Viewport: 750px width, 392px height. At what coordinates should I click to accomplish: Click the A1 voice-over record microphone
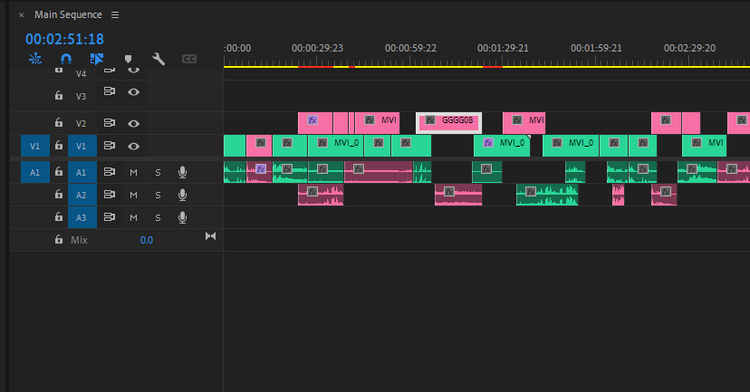coord(182,172)
